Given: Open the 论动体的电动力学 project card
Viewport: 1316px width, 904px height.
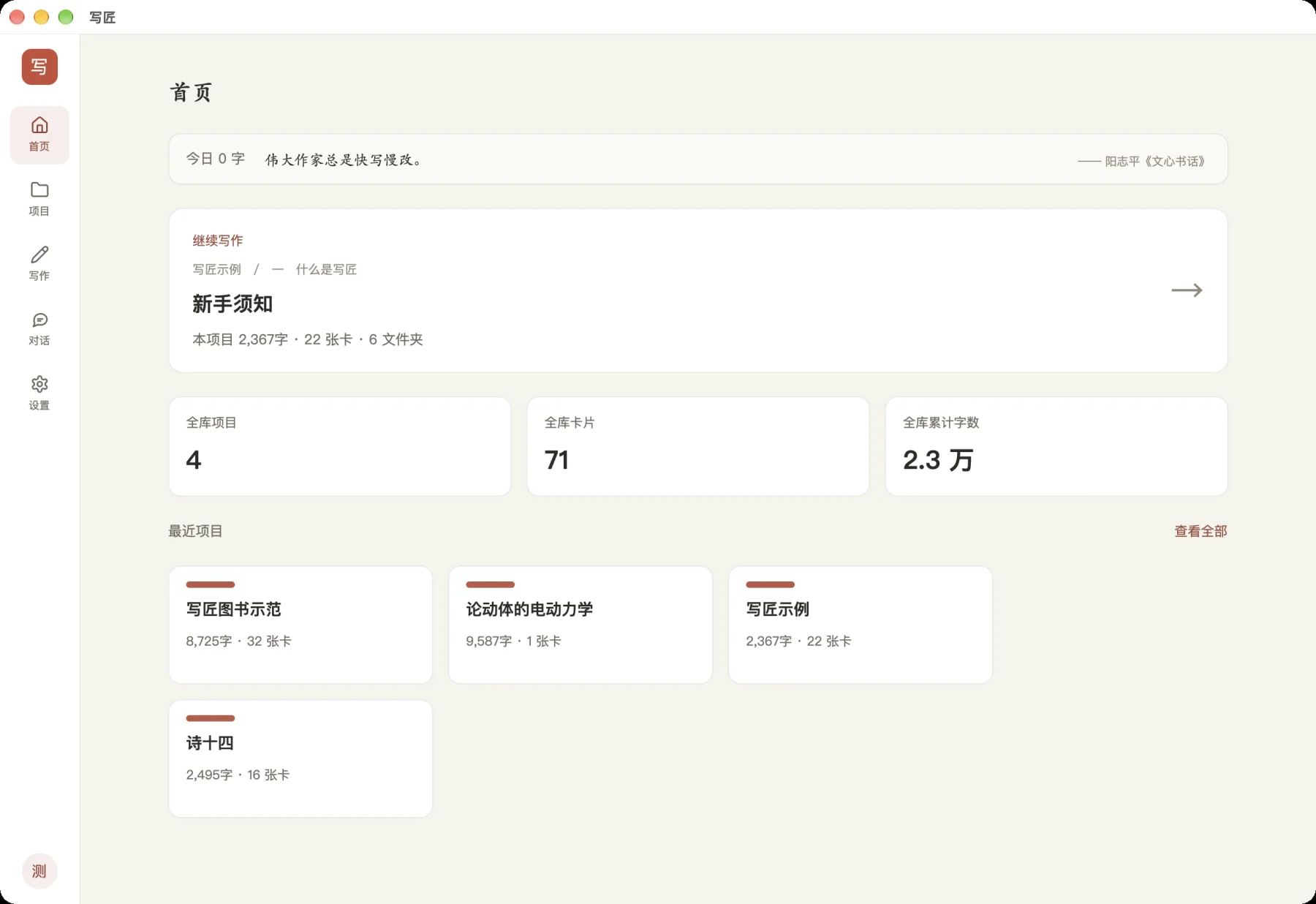Looking at the screenshot, I should pos(581,625).
